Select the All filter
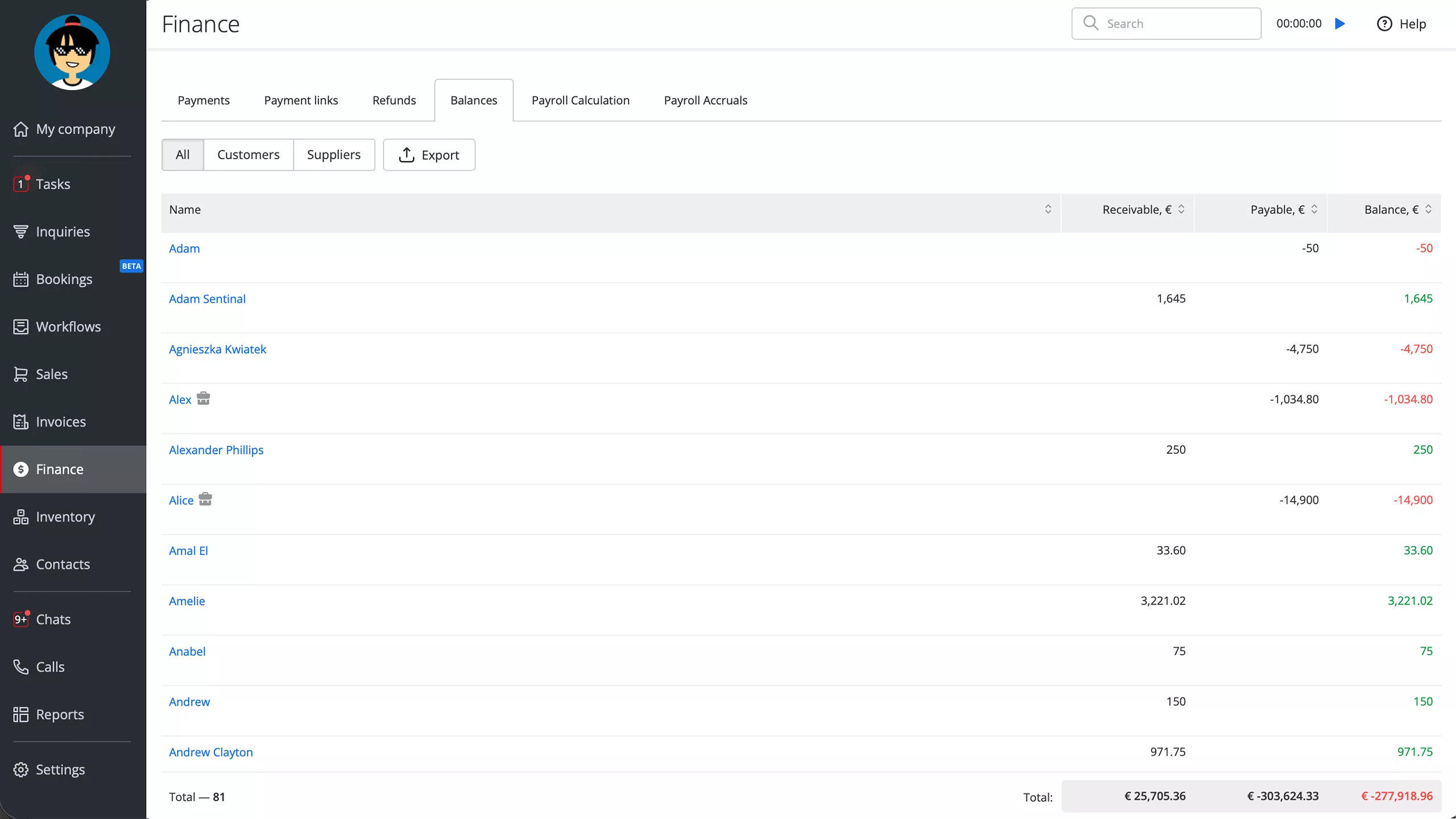Image resolution: width=1456 pixels, height=819 pixels. pos(182,155)
